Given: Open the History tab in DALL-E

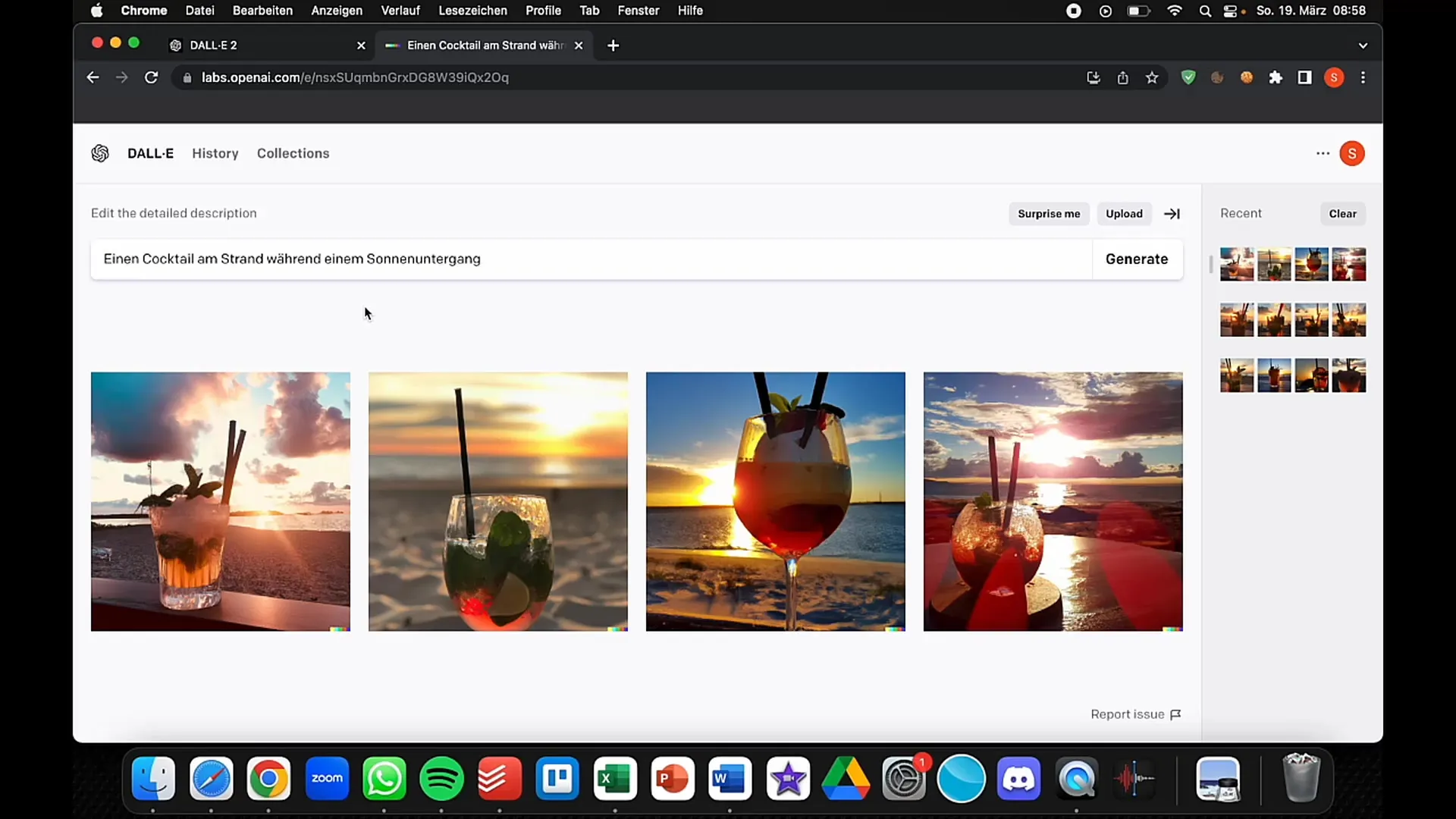Looking at the screenshot, I should tap(215, 153).
